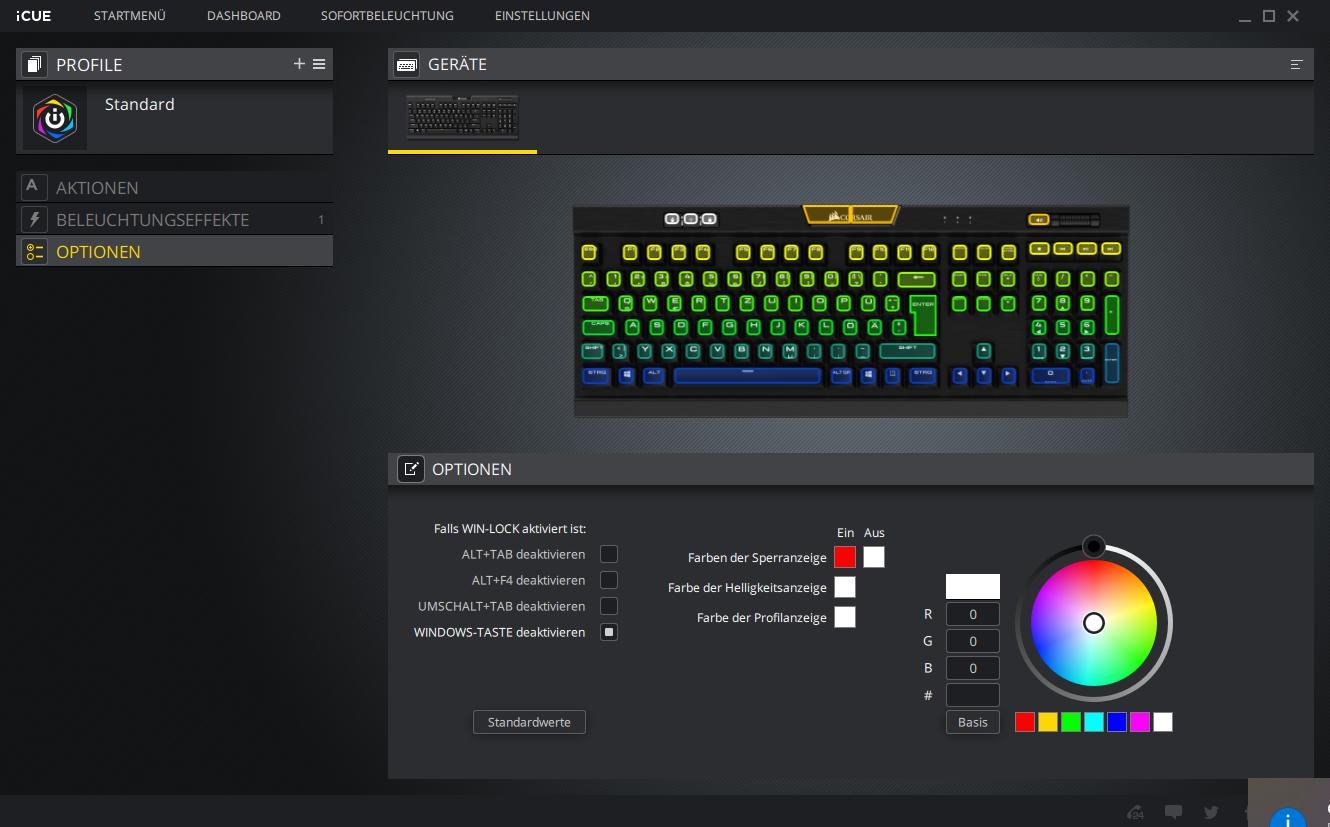Click the Optionen panel edit icon
1330x827 pixels.
coord(411,469)
